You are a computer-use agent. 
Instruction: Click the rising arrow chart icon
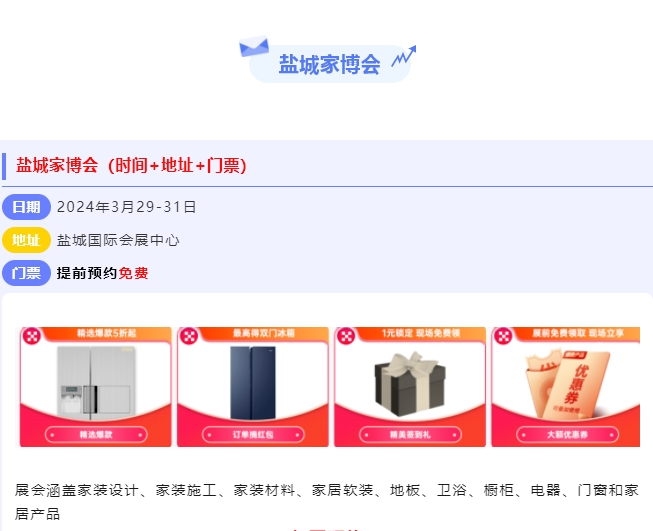pyautogui.click(x=404, y=56)
